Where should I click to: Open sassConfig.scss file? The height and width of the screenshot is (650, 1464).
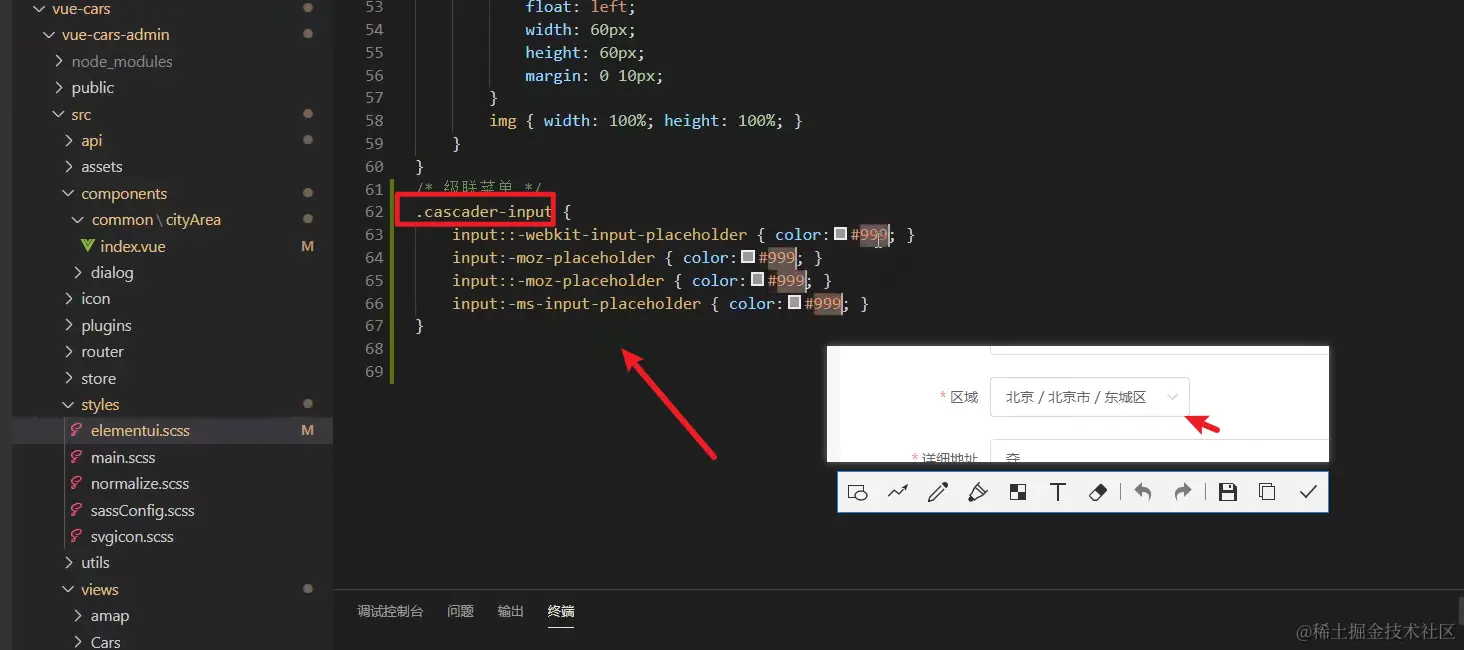point(142,510)
